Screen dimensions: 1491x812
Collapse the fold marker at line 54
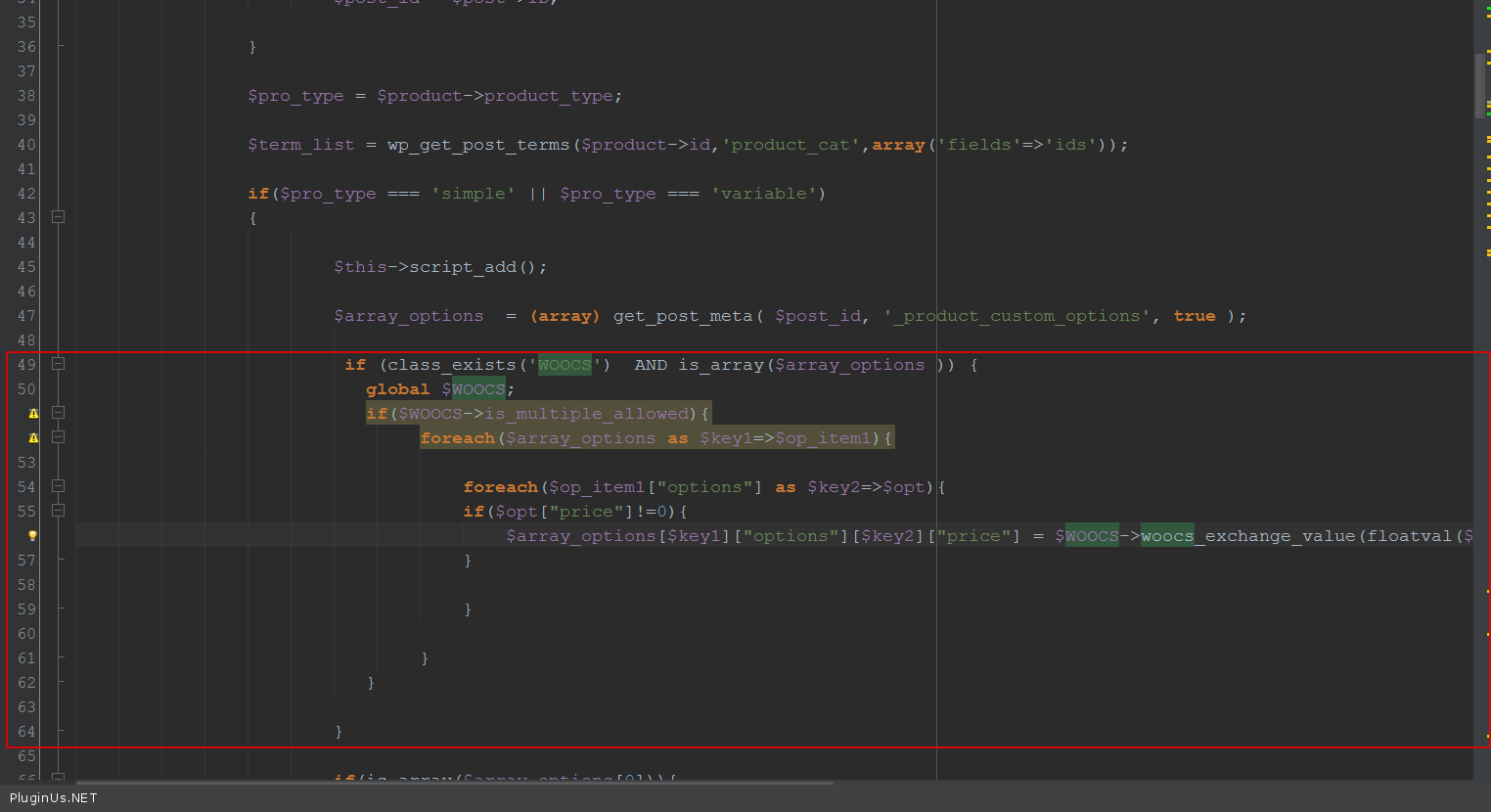pos(58,486)
